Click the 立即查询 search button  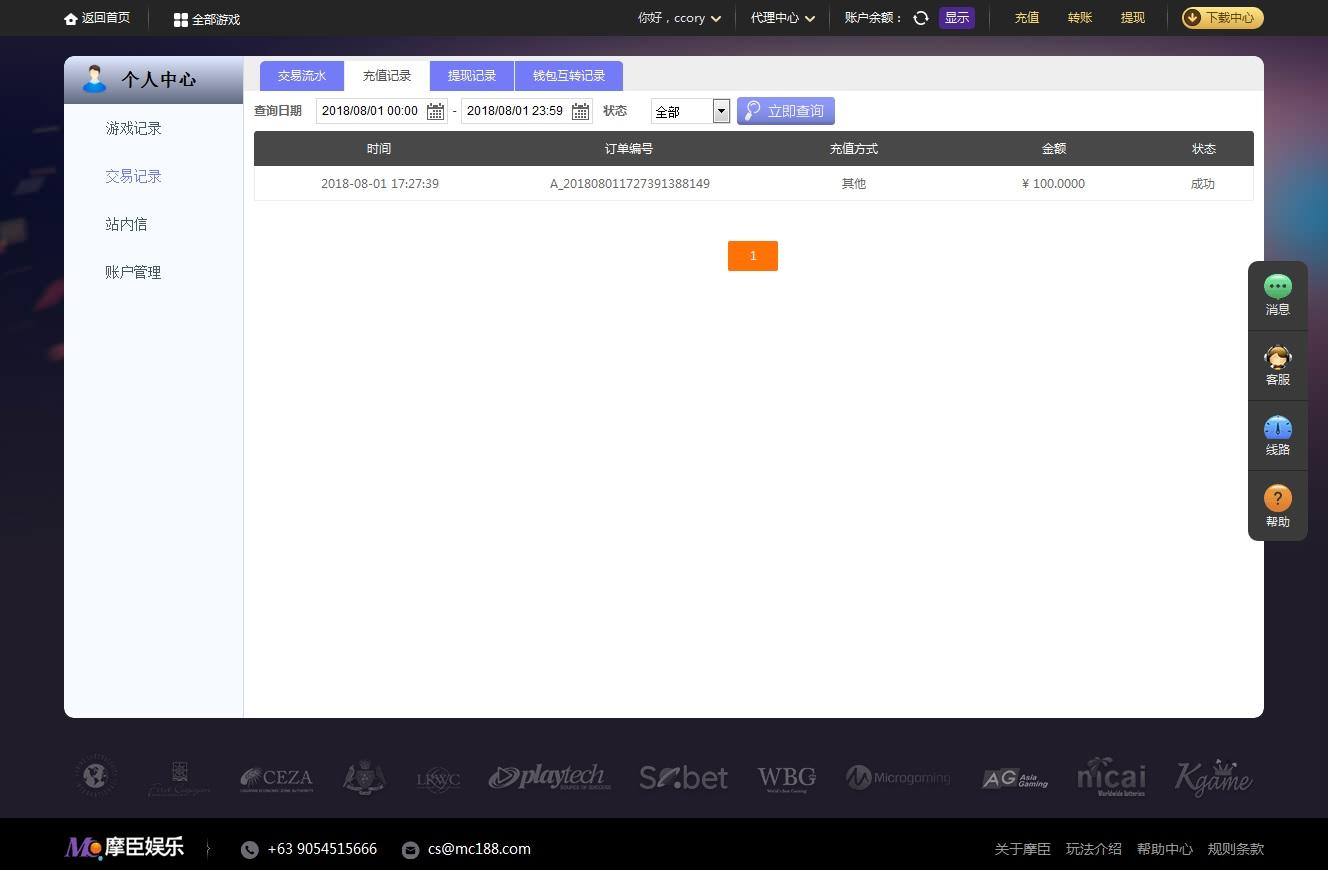pyautogui.click(x=786, y=111)
